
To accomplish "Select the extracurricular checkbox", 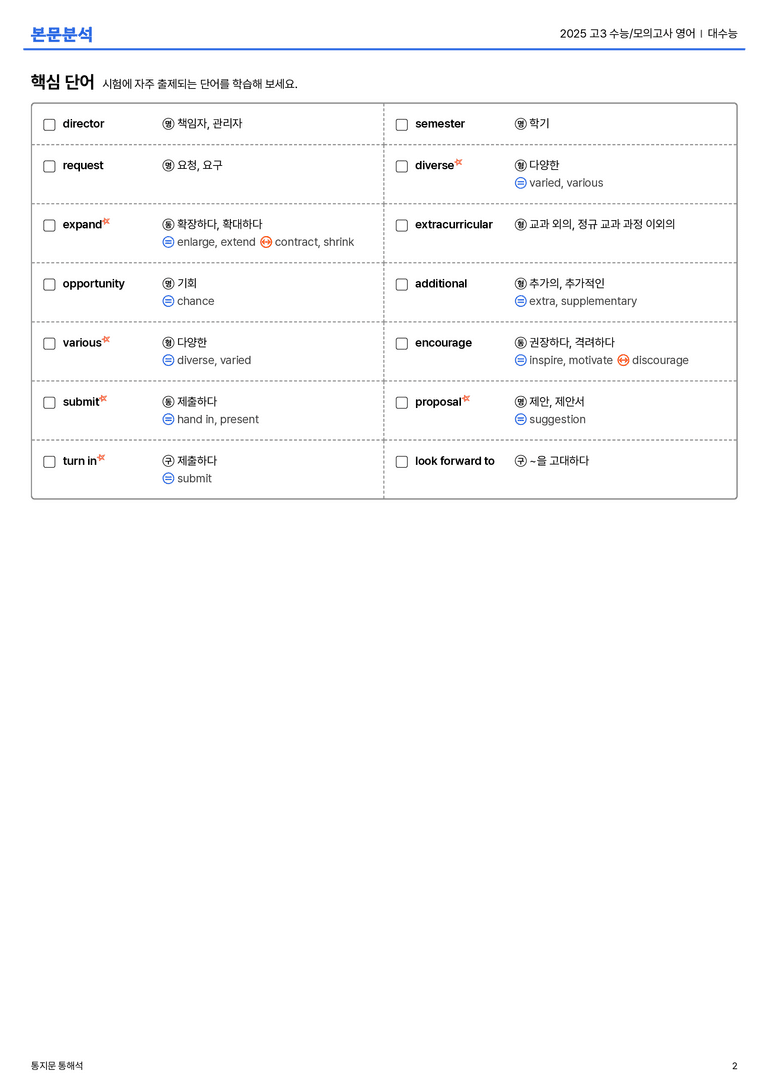I will tap(401, 225).
